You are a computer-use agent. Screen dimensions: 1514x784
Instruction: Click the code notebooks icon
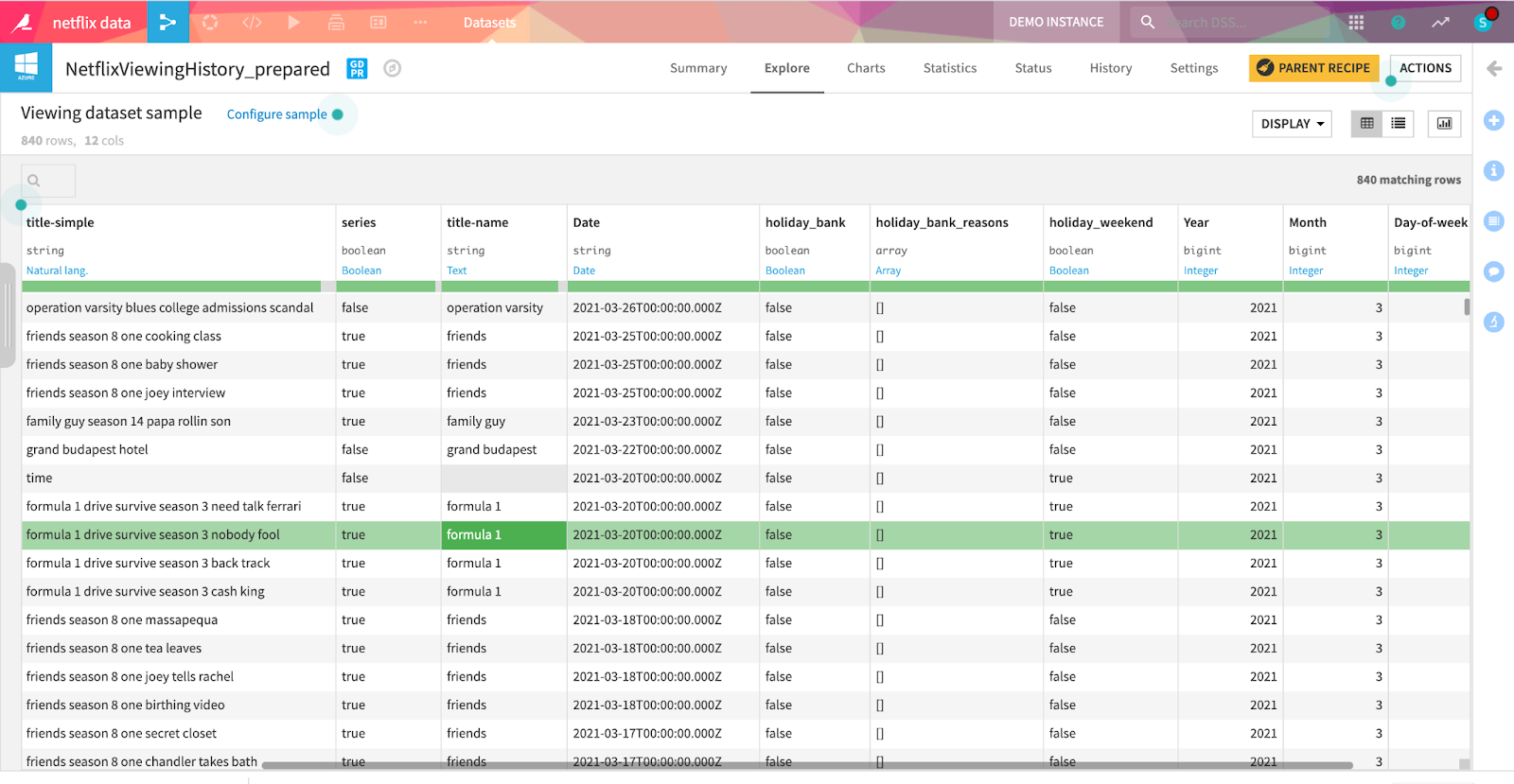(x=252, y=22)
